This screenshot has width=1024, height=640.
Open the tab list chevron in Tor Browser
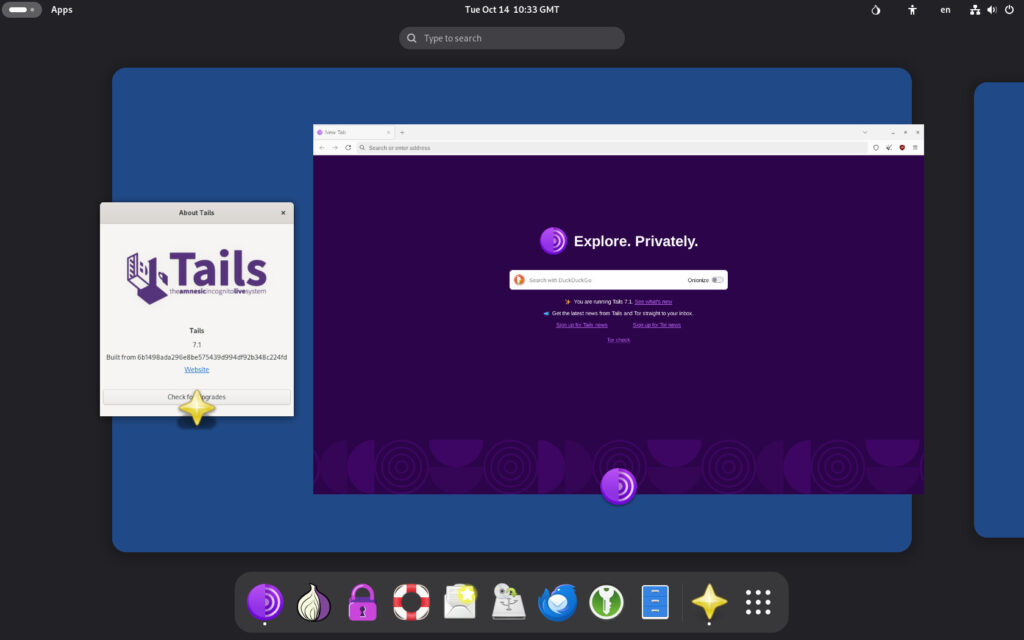point(864,132)
